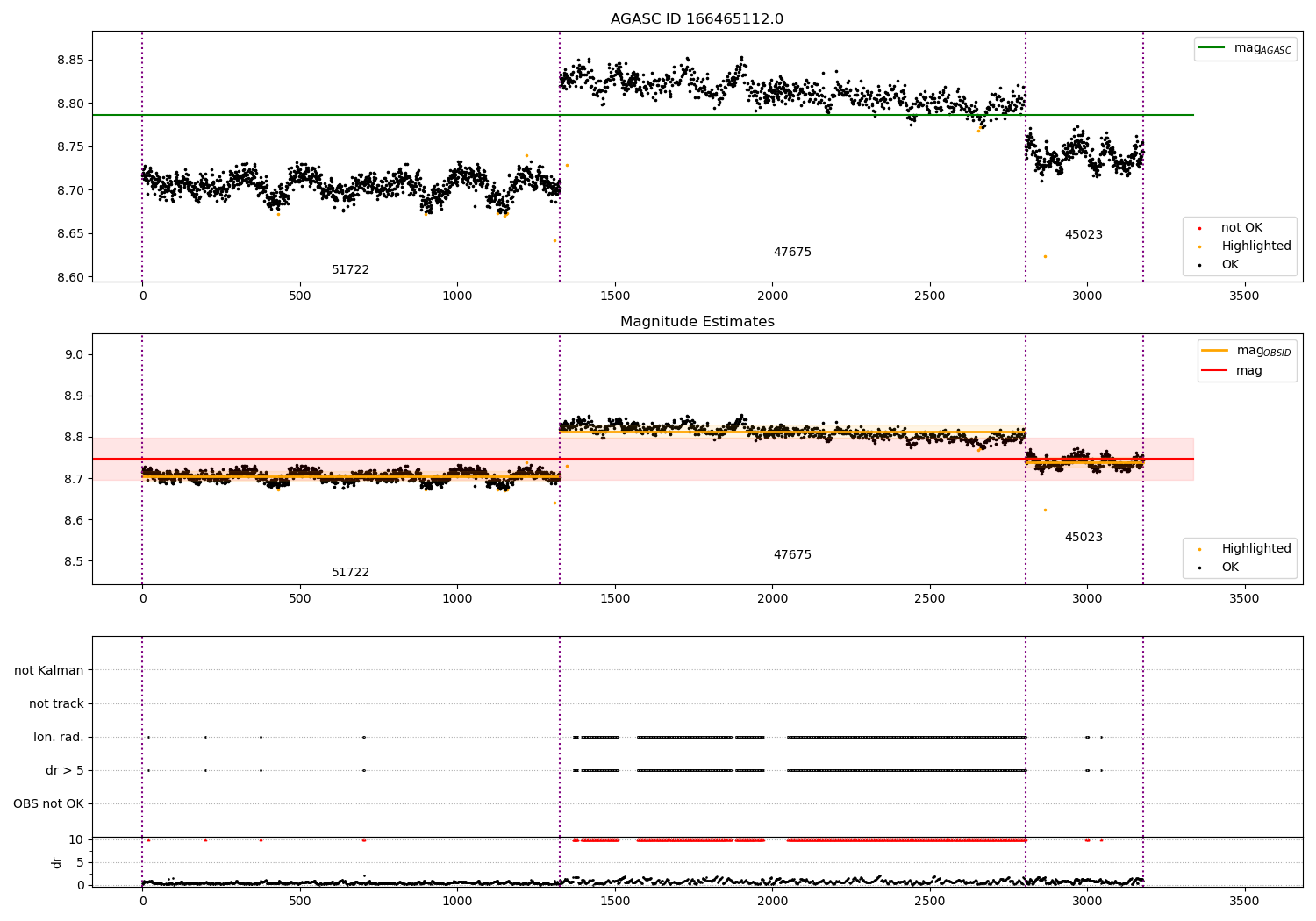Click the 8.75 y-axis tick label
The height and width of the screenshot is (921, 1316).
click(x=70, y=147)
